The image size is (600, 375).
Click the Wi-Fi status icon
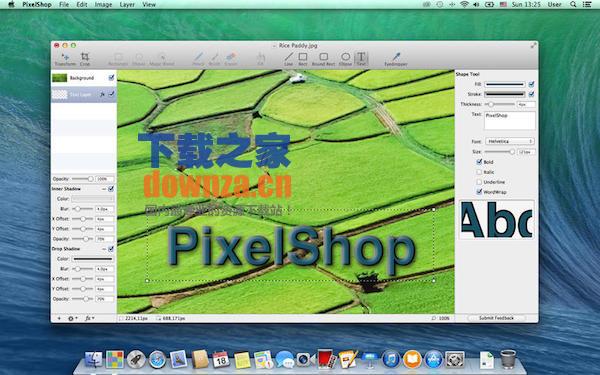464,5
